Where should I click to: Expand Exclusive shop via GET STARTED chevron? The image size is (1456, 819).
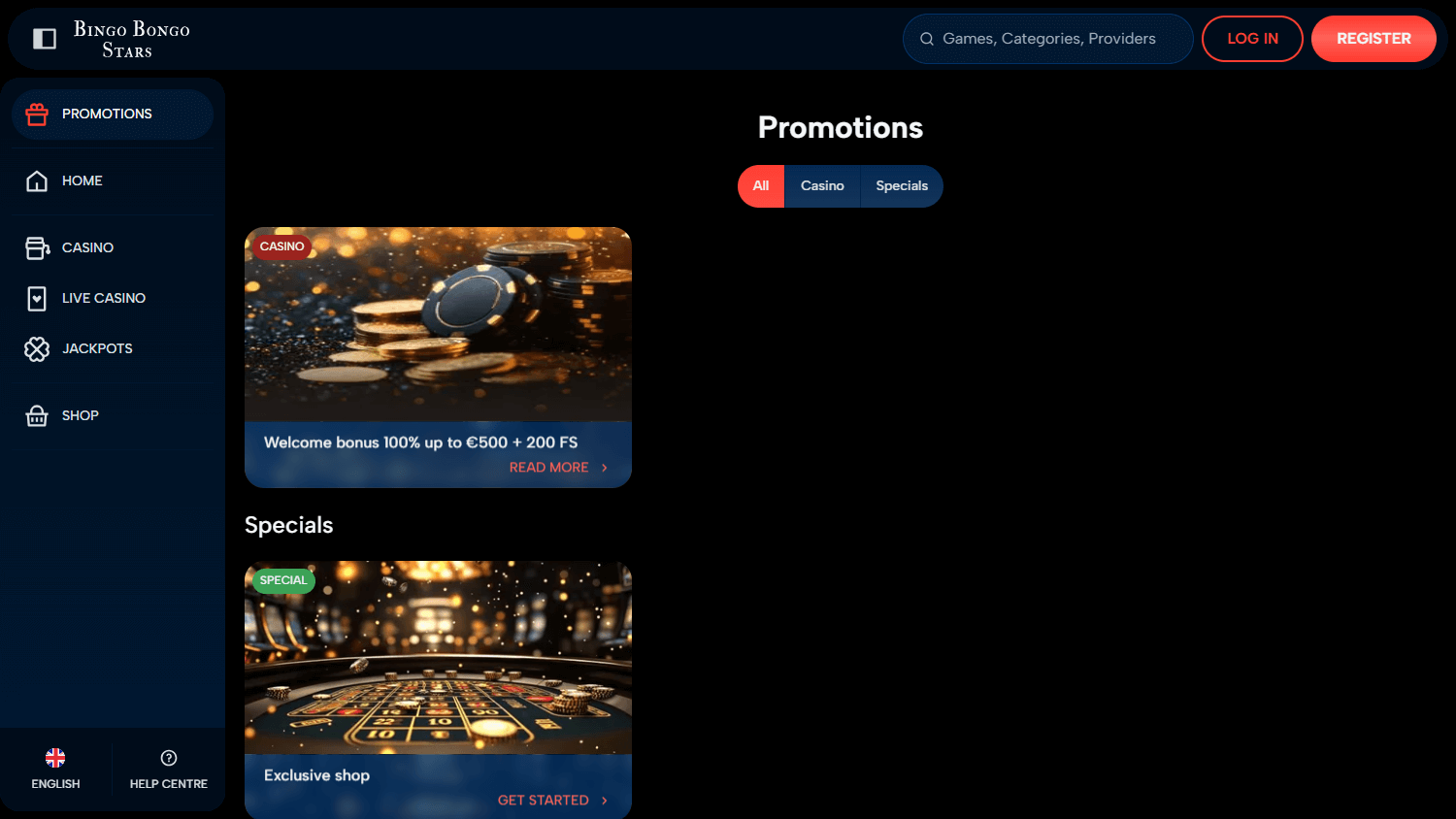(604, 800)
